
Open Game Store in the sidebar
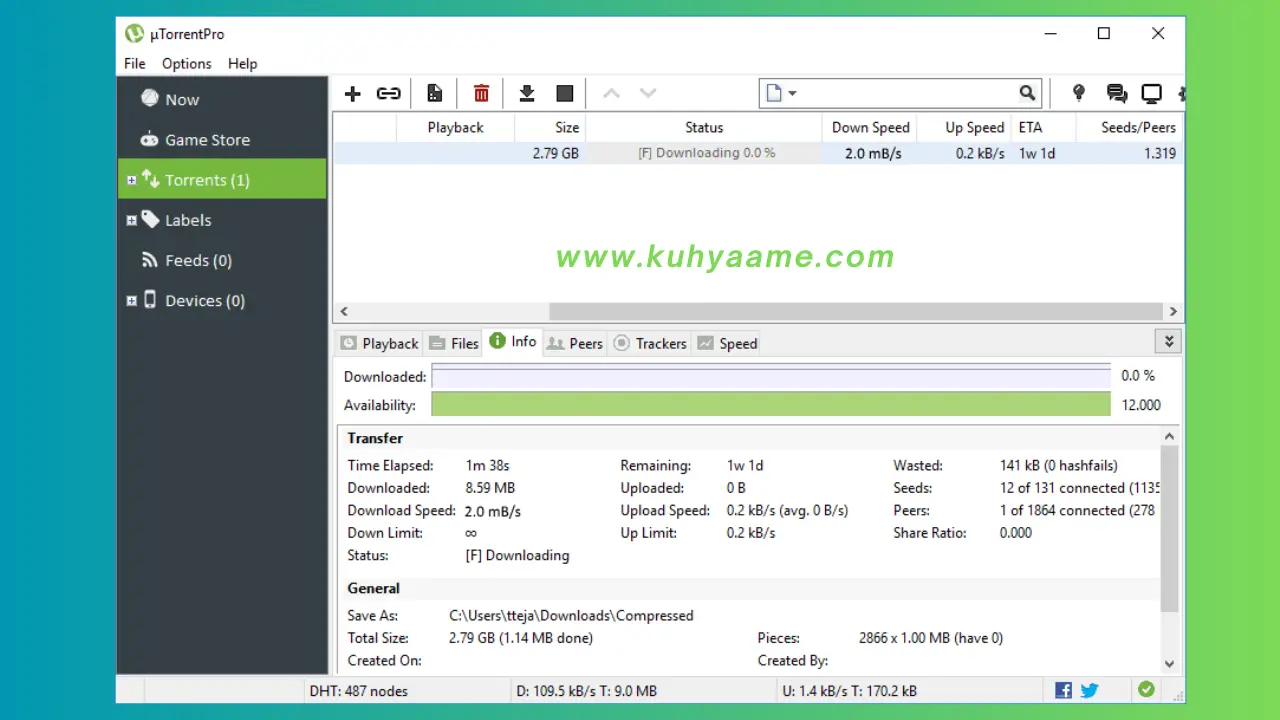click(x=222, y=139)
